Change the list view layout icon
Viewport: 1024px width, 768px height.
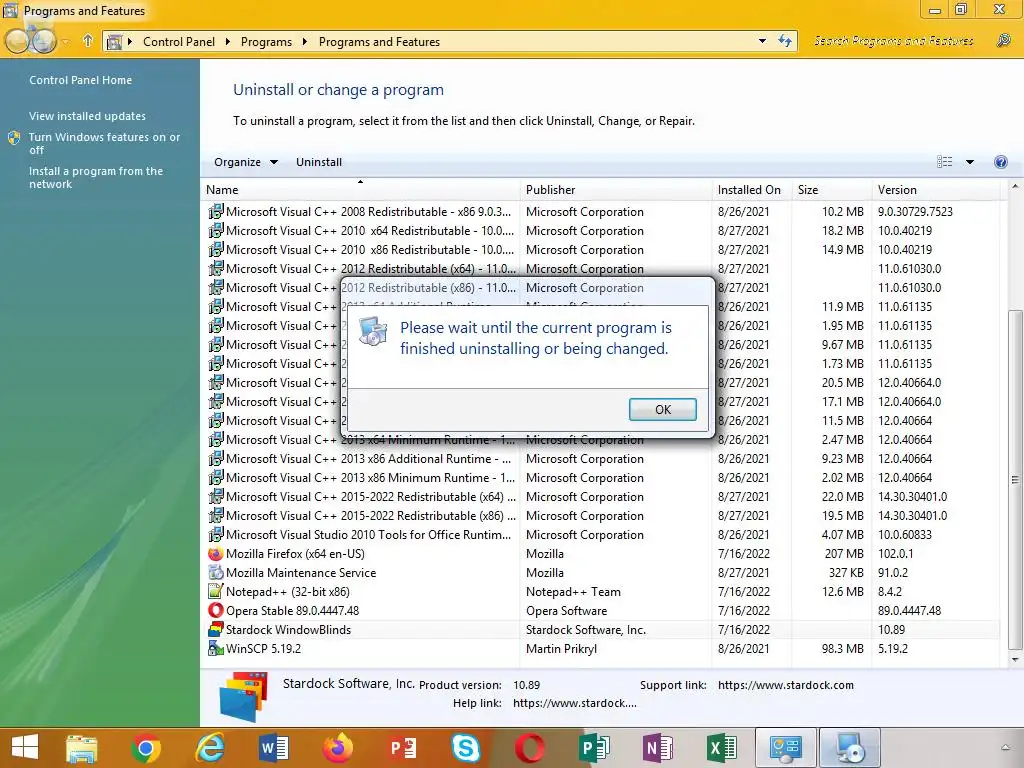point(944,162)
